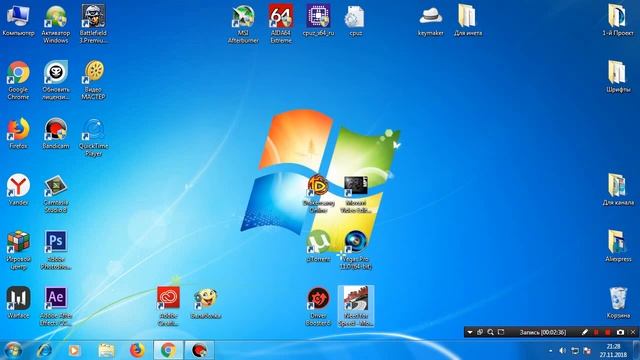Select the Игровой центр cube icon

click(x=18, y=250)
